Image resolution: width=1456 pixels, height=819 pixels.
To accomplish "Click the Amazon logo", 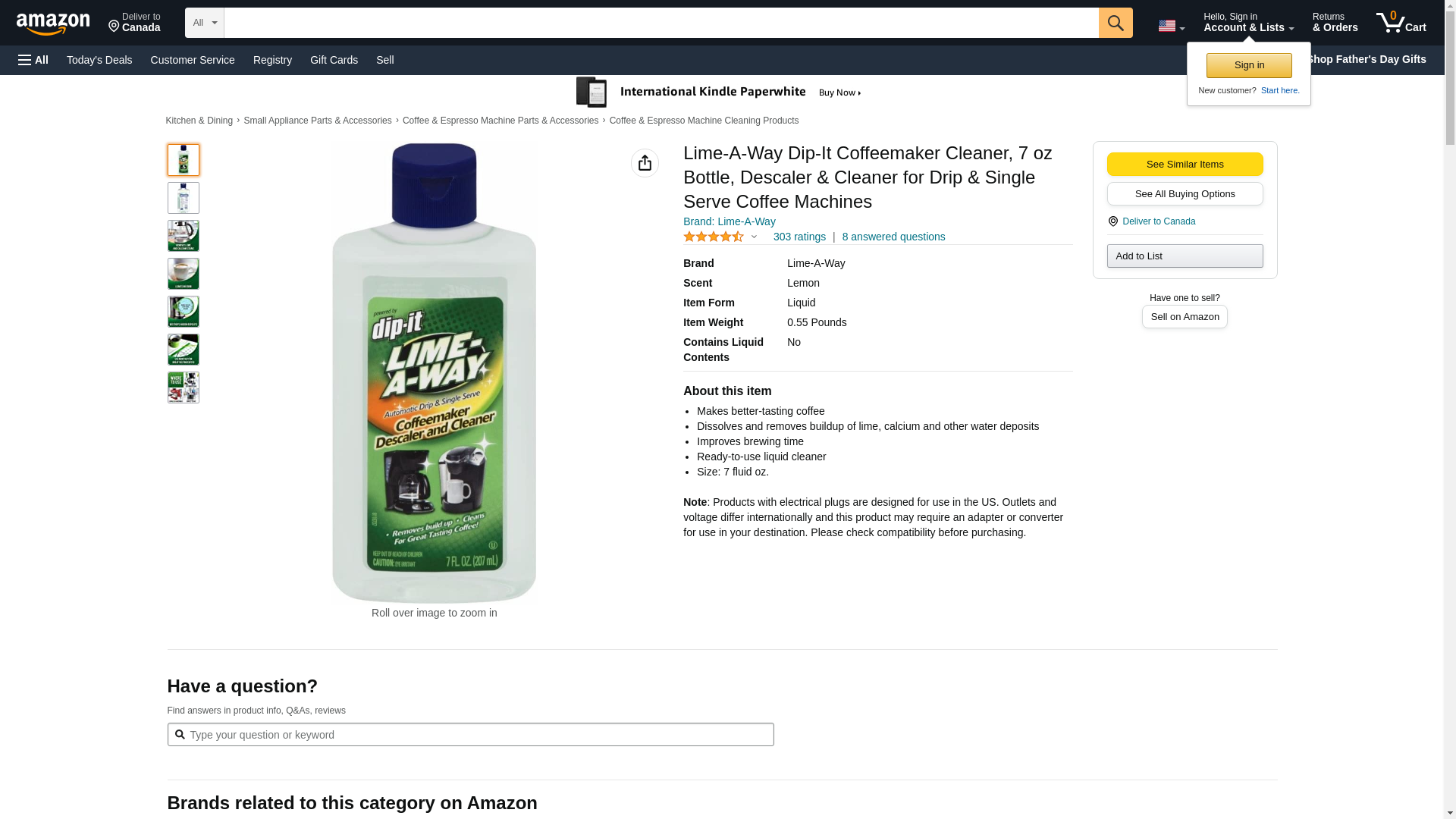I will pyautogui.click(x=53, y=24).
